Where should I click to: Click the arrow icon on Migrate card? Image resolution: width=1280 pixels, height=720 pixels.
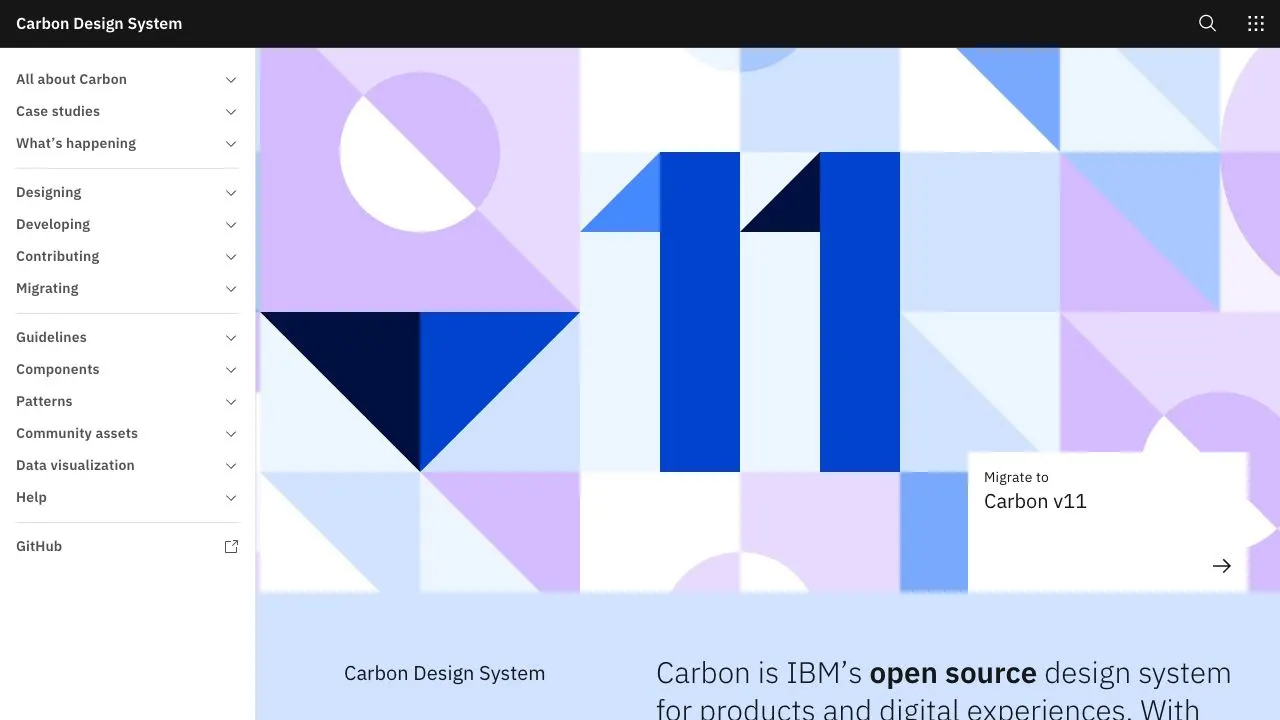1221,566
